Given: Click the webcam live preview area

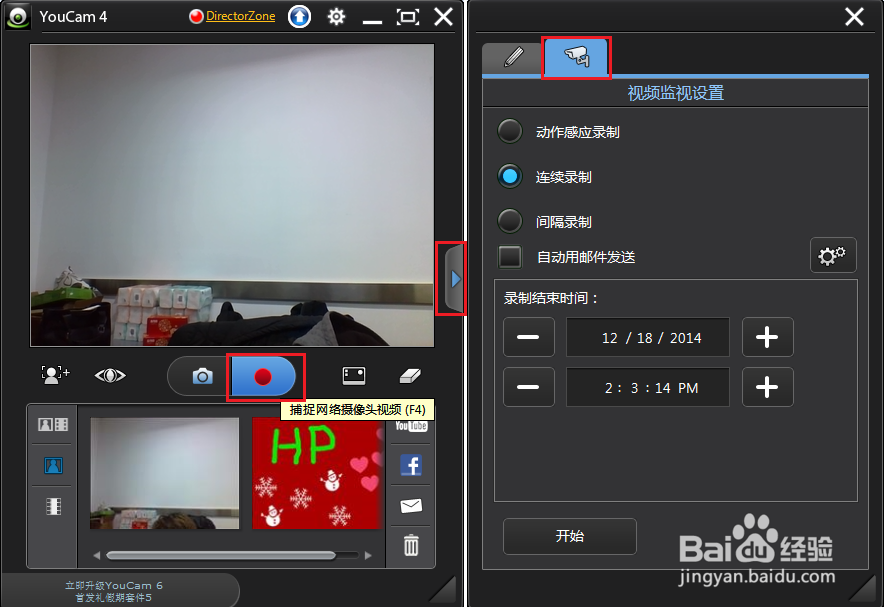Looking at the screenshot, I should click(x=232, y=195).
